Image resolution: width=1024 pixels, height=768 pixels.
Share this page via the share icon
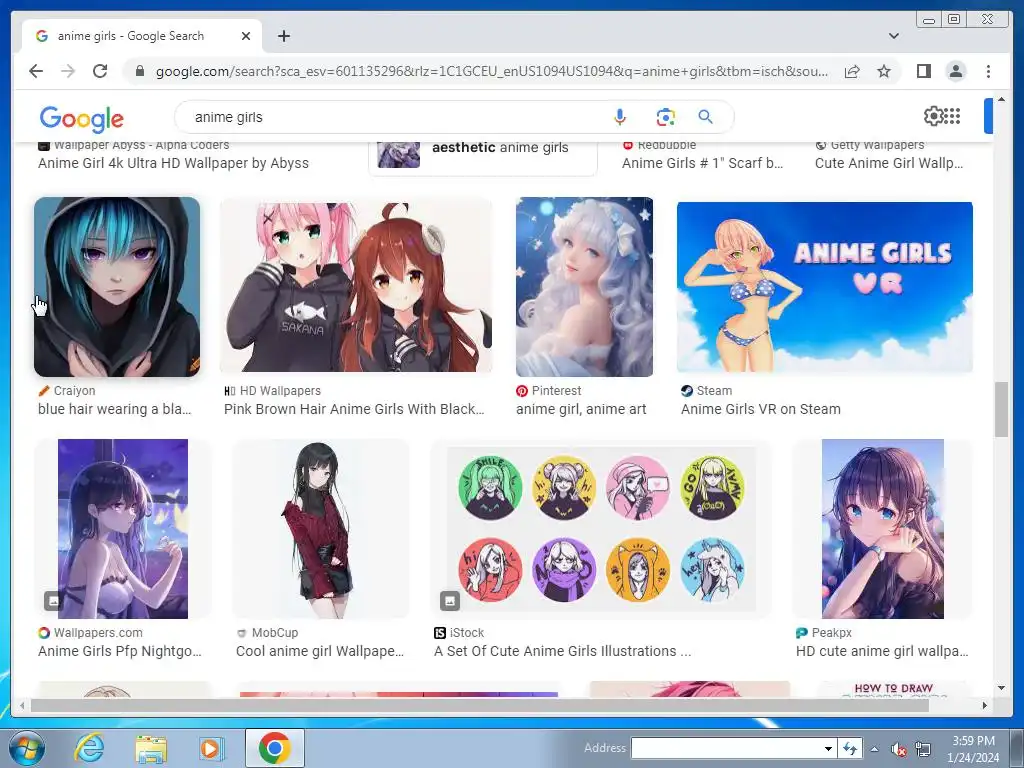click(852, 71)
